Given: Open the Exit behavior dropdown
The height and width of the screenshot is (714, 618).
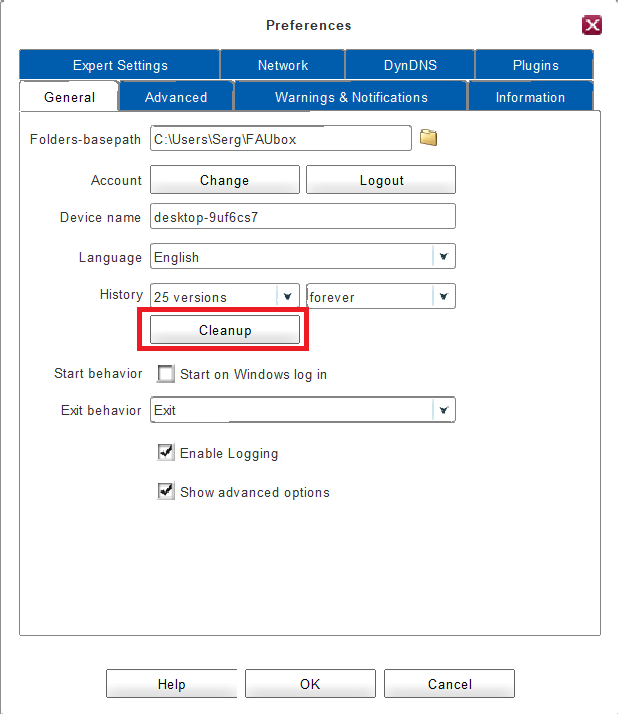Looking at the screenshot, I should (x=444, y=410).
